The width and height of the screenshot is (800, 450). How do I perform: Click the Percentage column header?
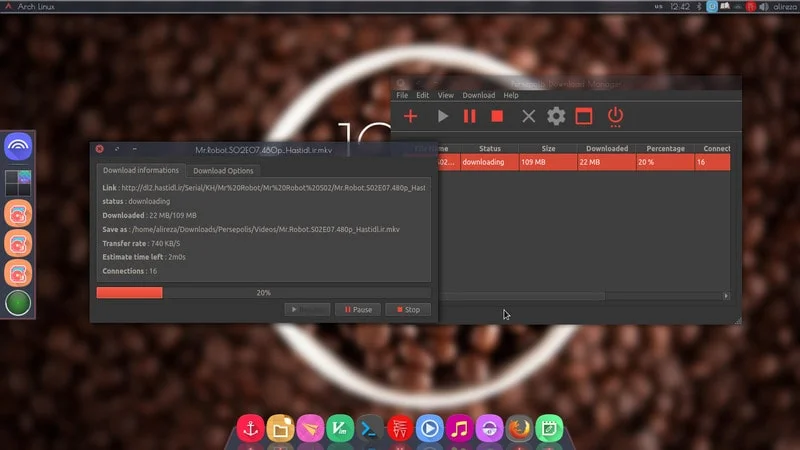pos(665,148)
